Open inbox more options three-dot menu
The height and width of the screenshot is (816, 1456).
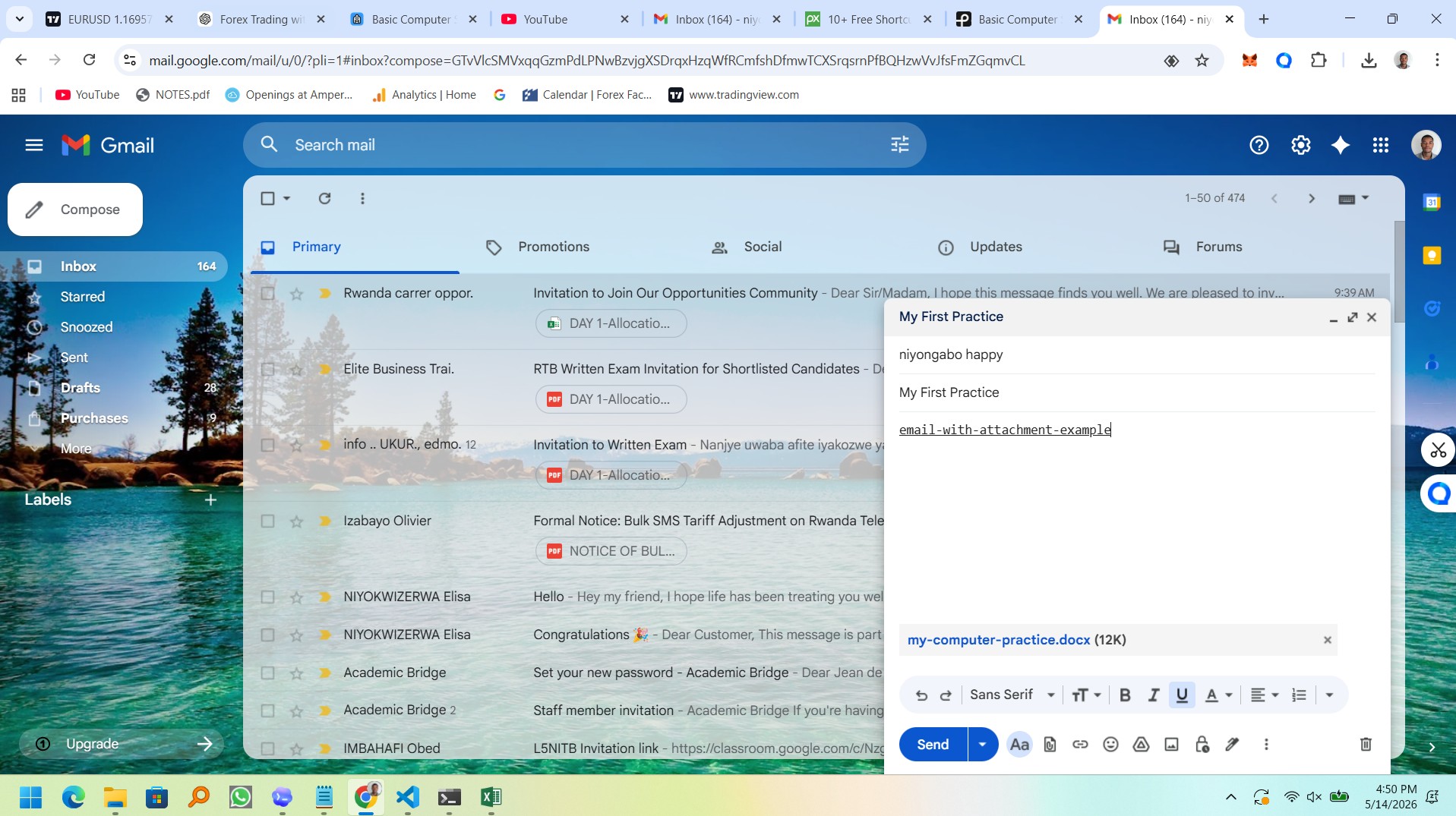pos(362,198)
